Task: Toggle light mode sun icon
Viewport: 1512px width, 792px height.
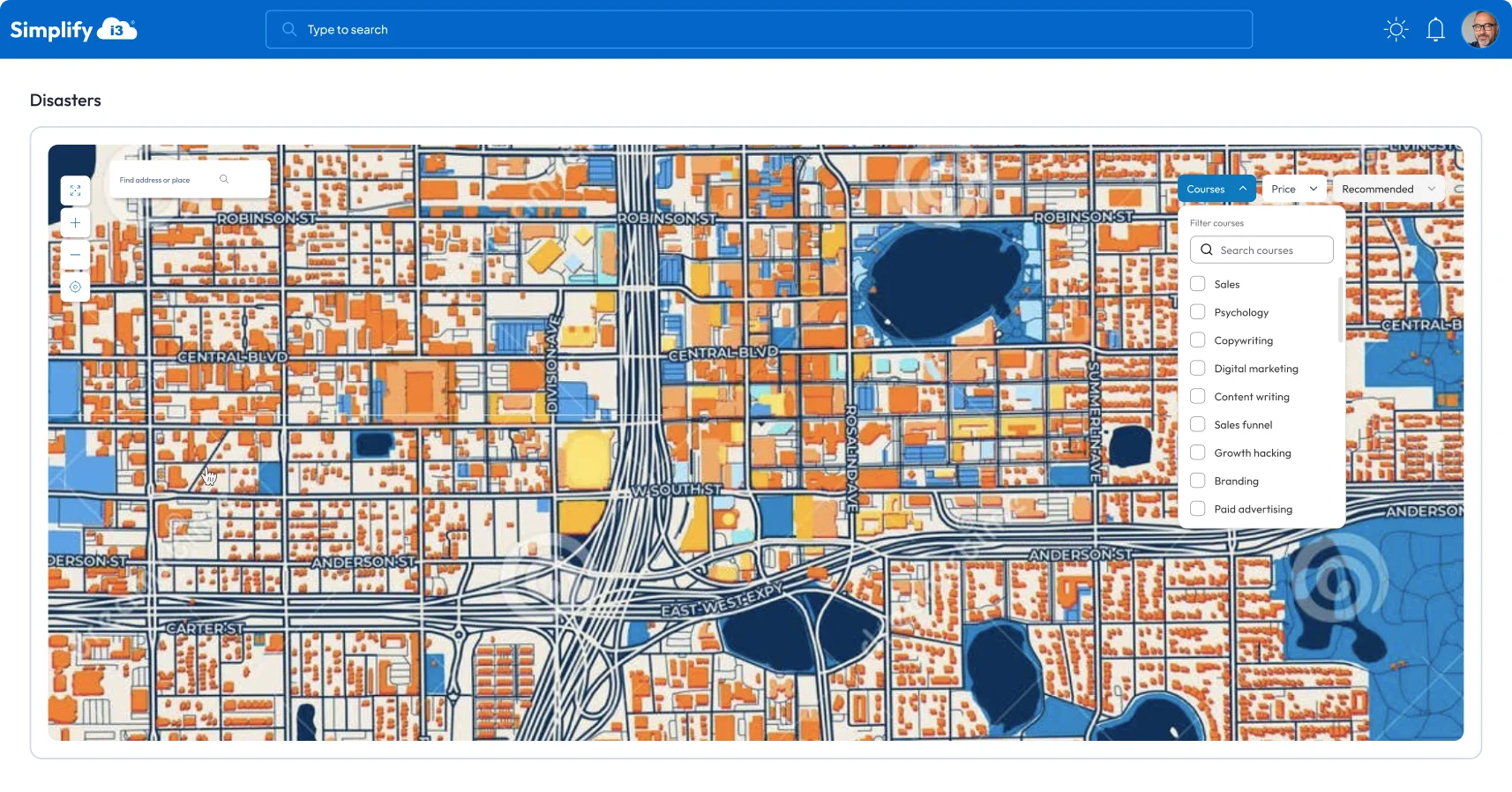Action: [1396, 30]
